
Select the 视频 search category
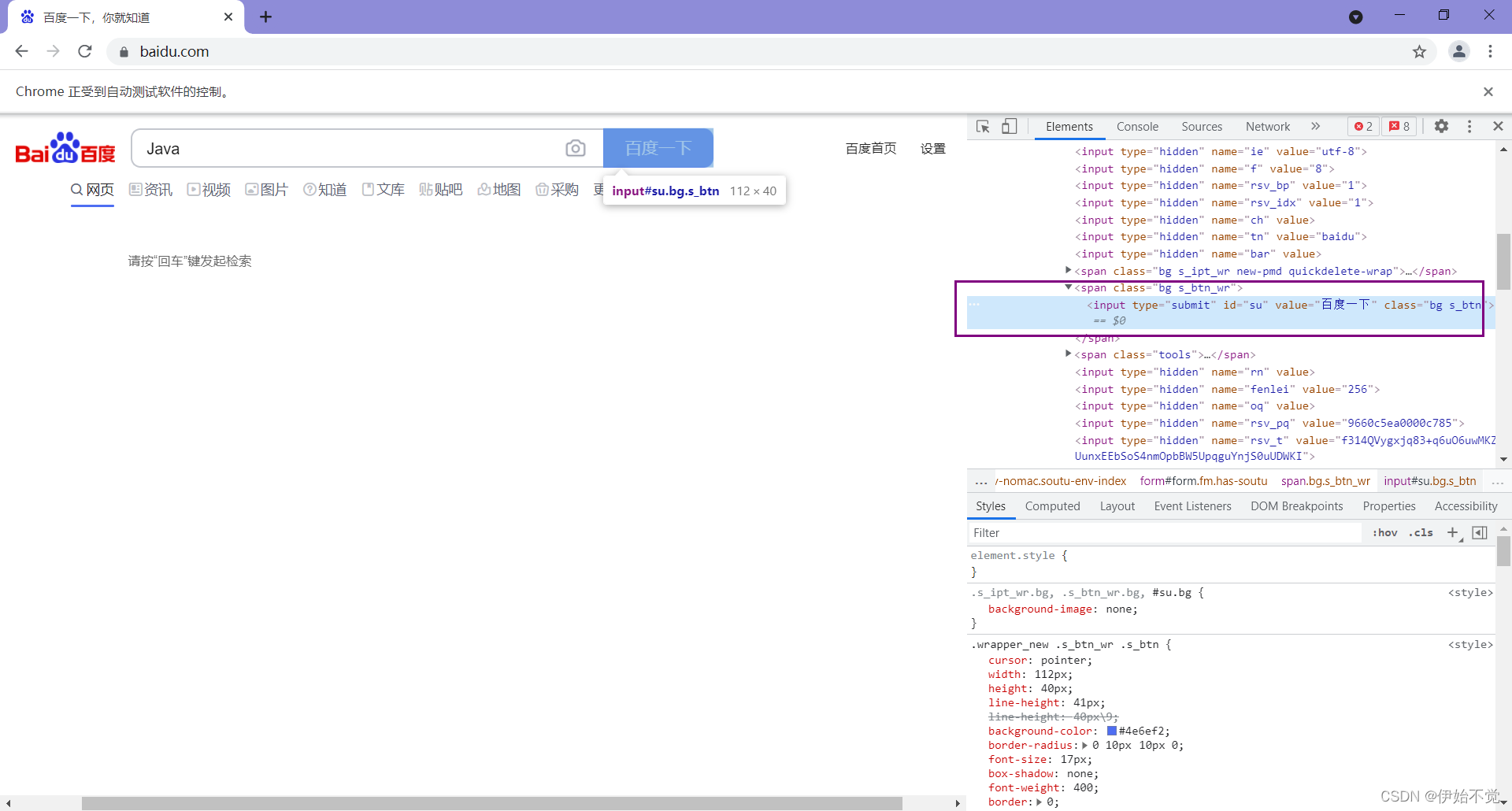click(209, 190)
